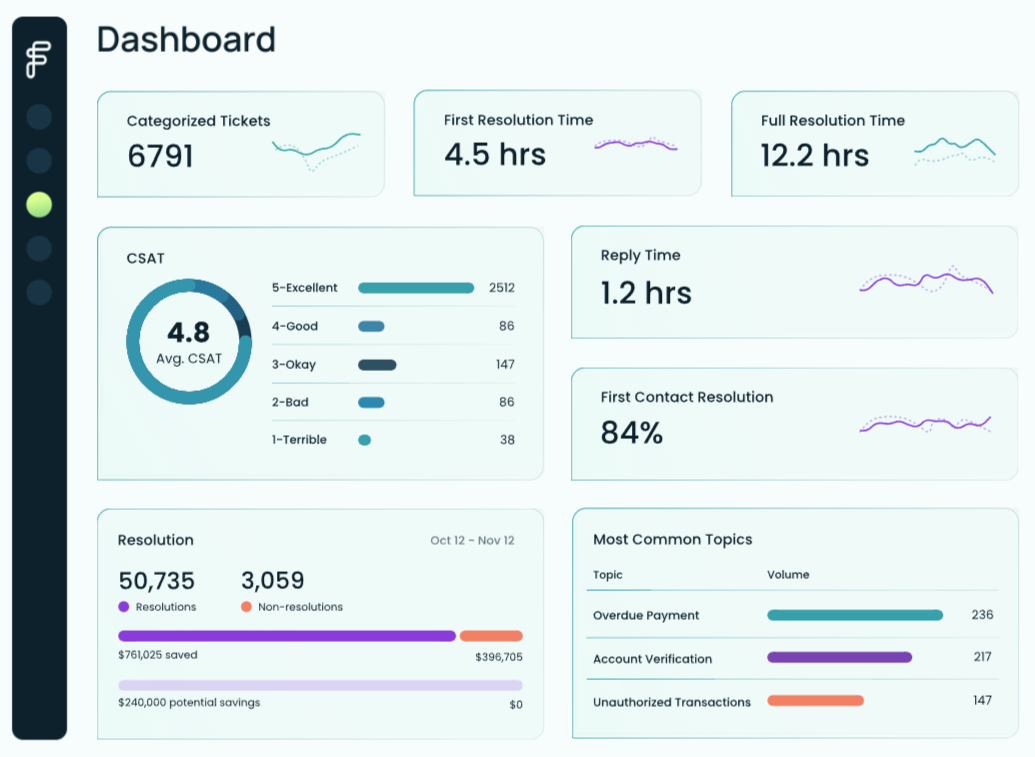Click the orange Non-resolutions legend dot
The height and width of the screenshot is (757, 1035).
pos(246,607)
